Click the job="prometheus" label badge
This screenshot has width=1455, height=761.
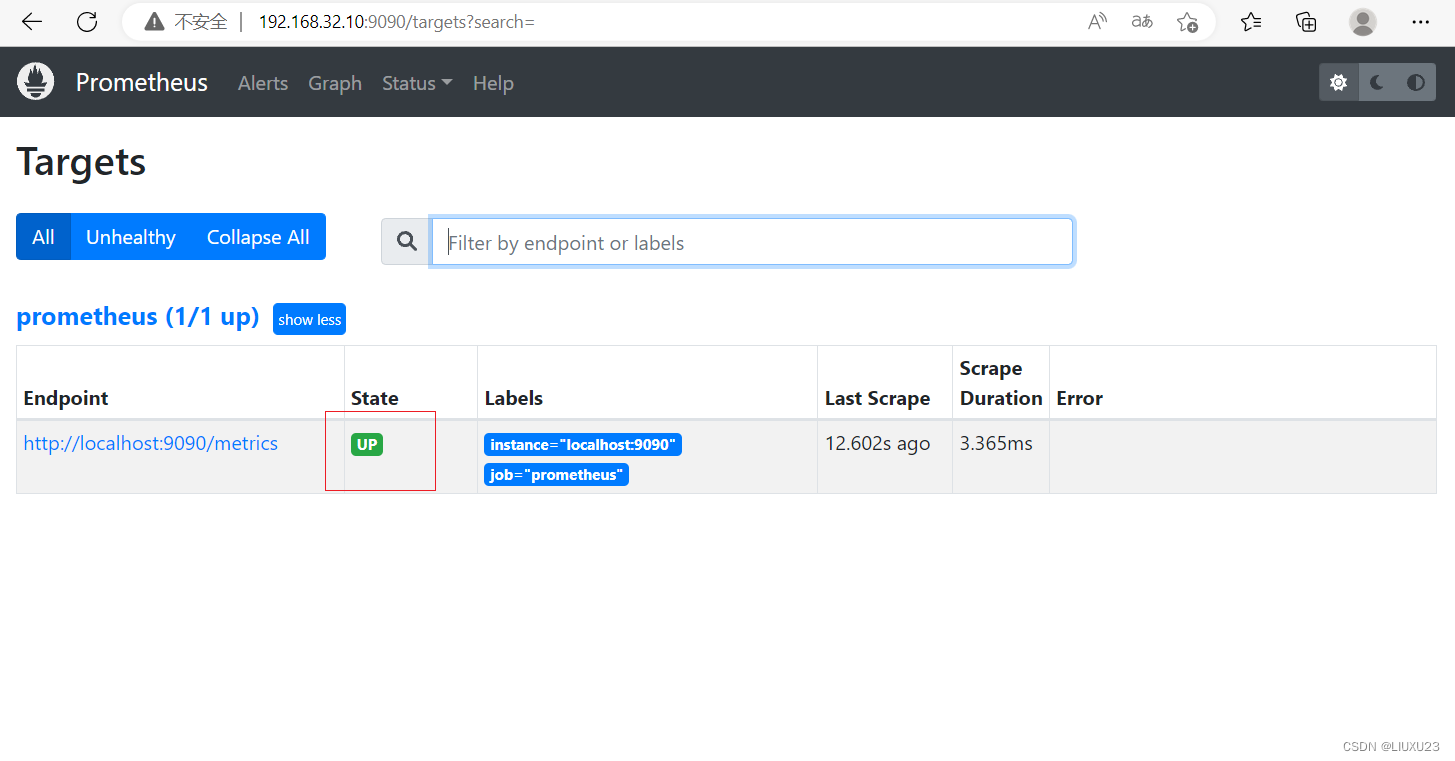pos(556,475)
